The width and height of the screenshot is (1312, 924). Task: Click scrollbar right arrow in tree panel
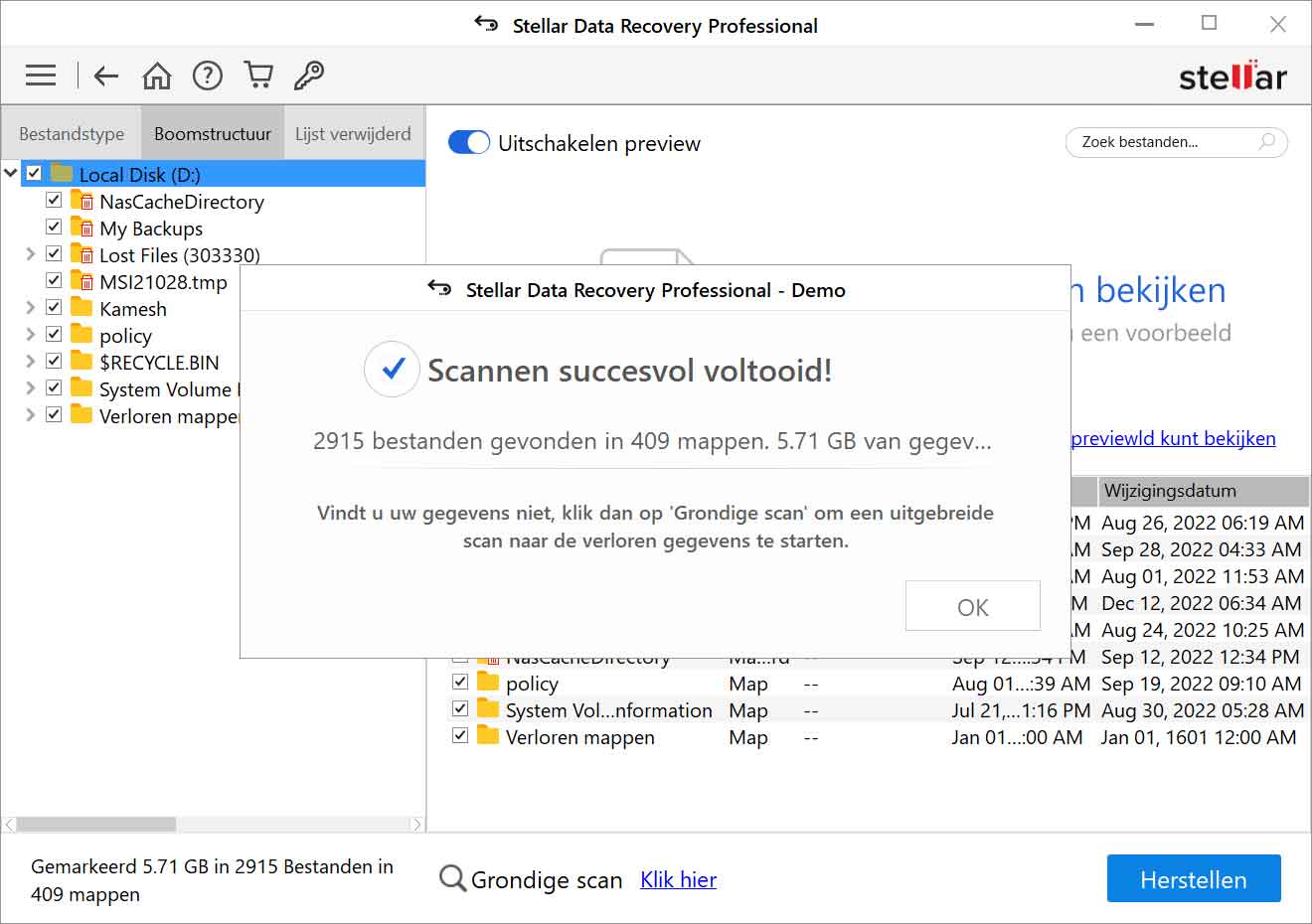[416, 824]
